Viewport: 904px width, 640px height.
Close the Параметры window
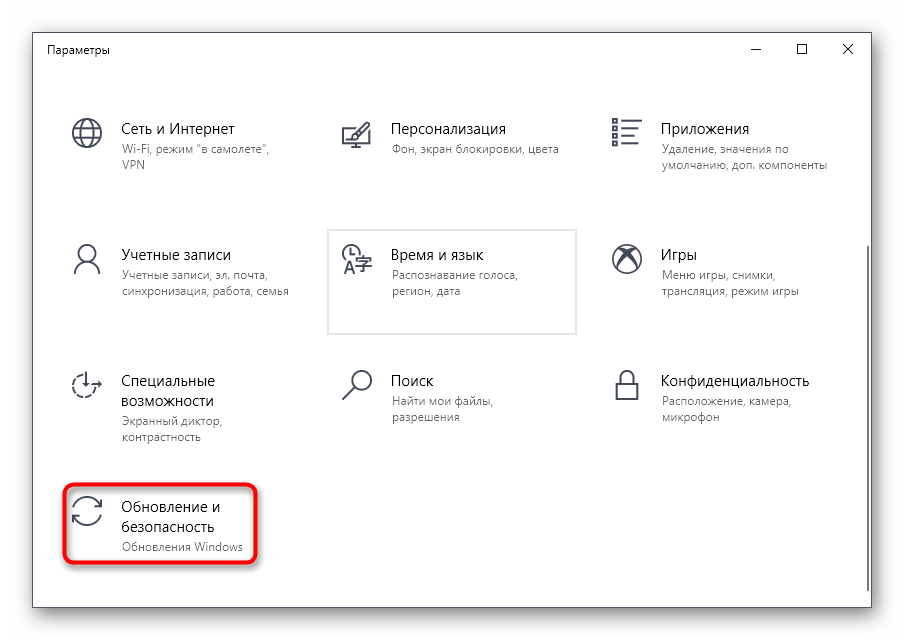tap(848, 50)
